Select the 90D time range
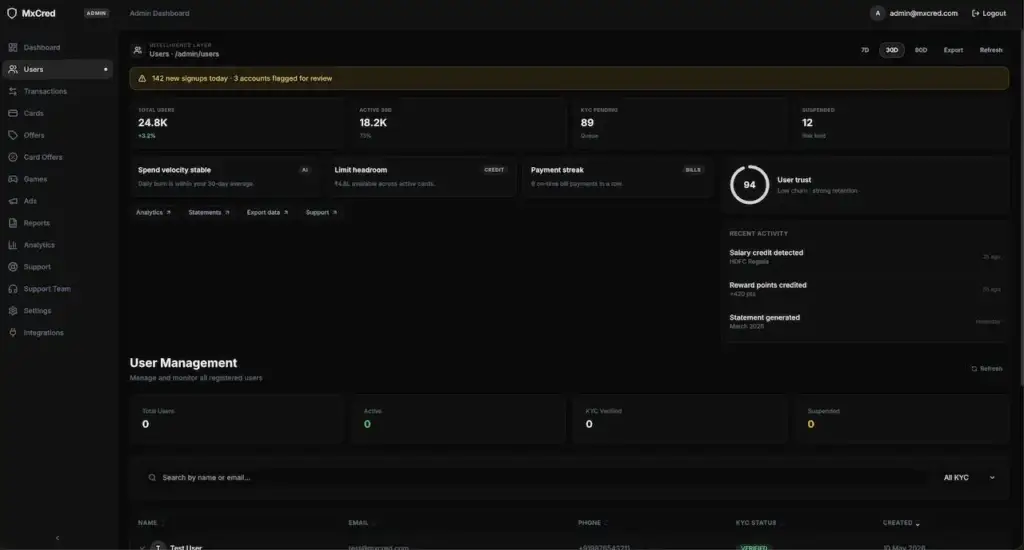The width and height of the screenshot is (1024, 550). point(921,50)
